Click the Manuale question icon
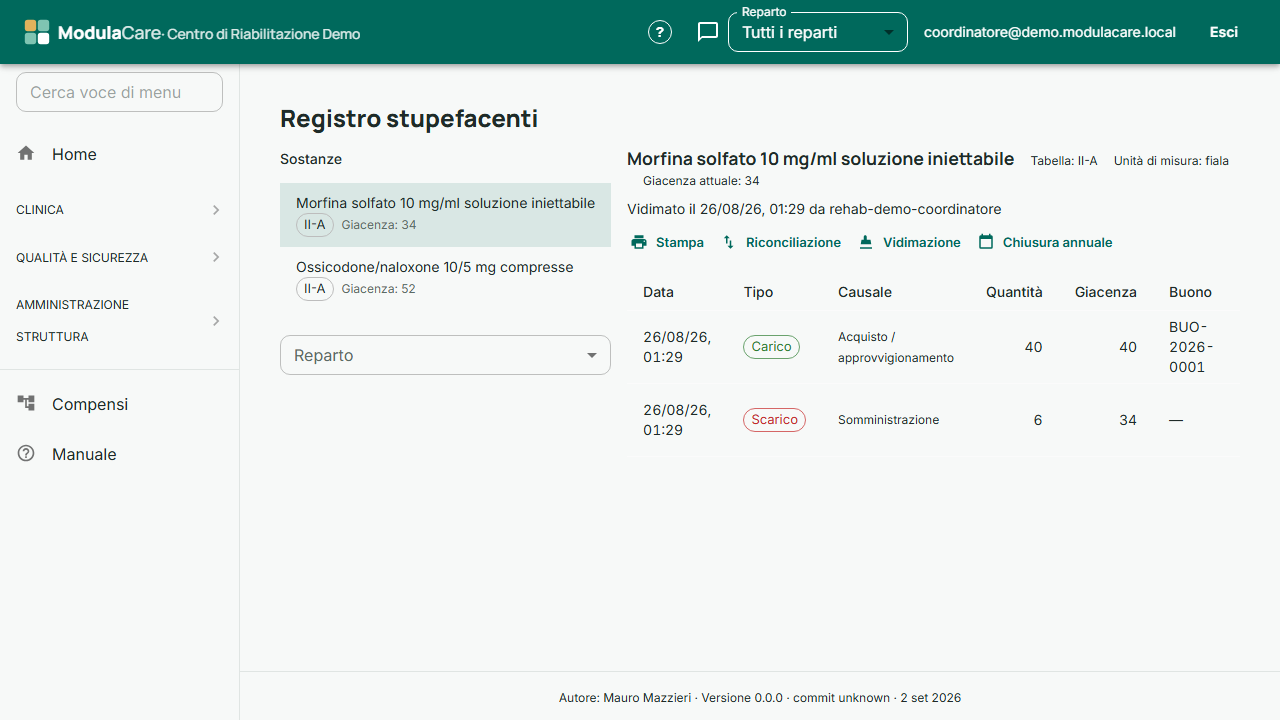1280x720 pixels. 26,454
